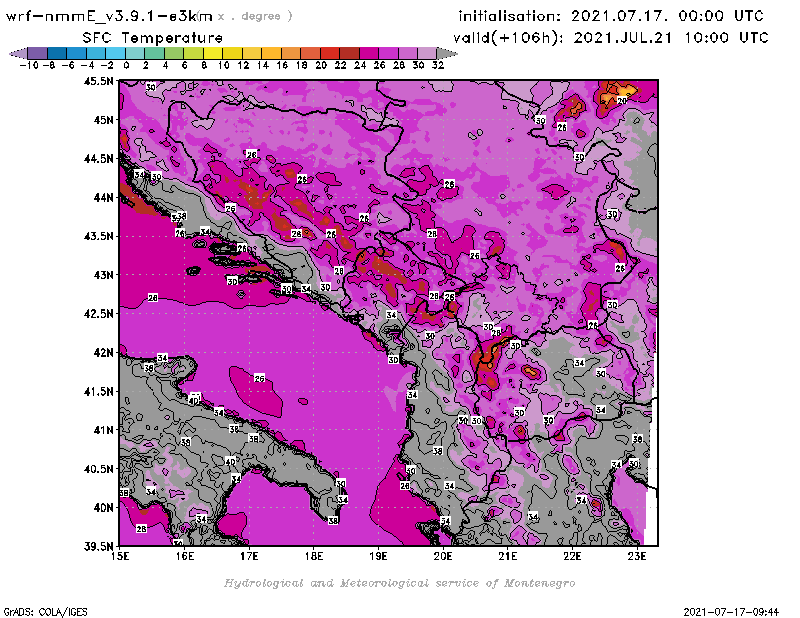Select the dark blue -8 to -6 swatch
Viewport: 800px width, 618px height.
[x=57, y=53]
